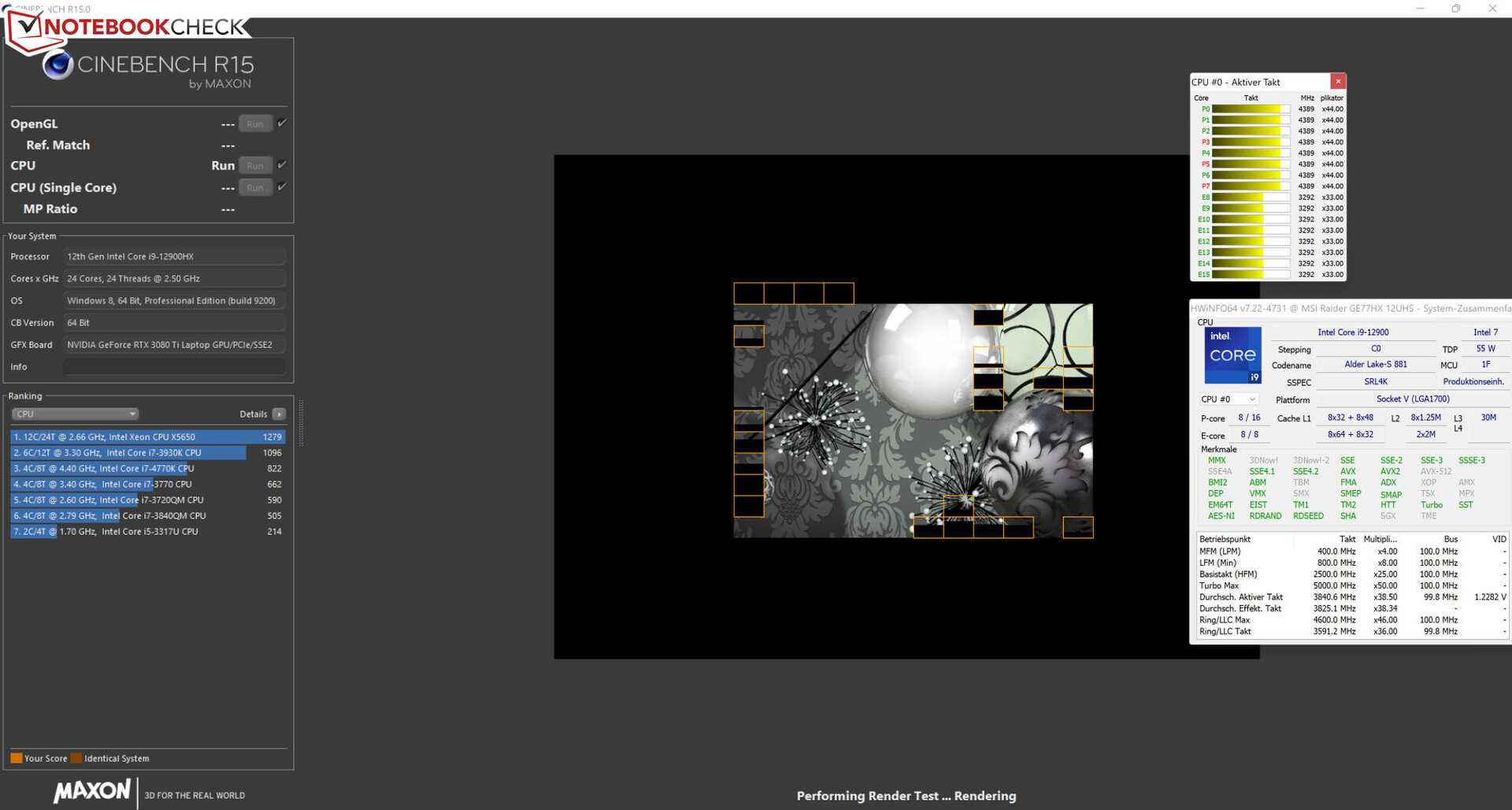
Task: Click the Your Score orange legend swatch
Action: [x=16, y=759]
